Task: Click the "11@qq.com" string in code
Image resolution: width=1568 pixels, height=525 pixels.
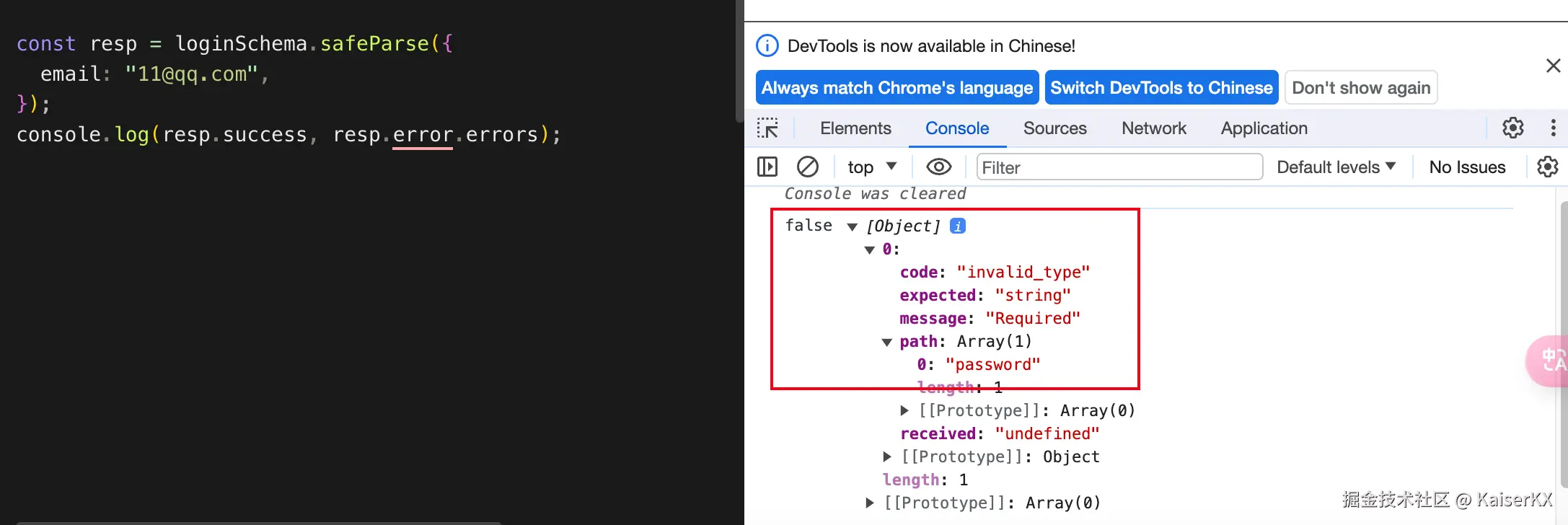Action: pyautogui.click(x=192, y=74)
